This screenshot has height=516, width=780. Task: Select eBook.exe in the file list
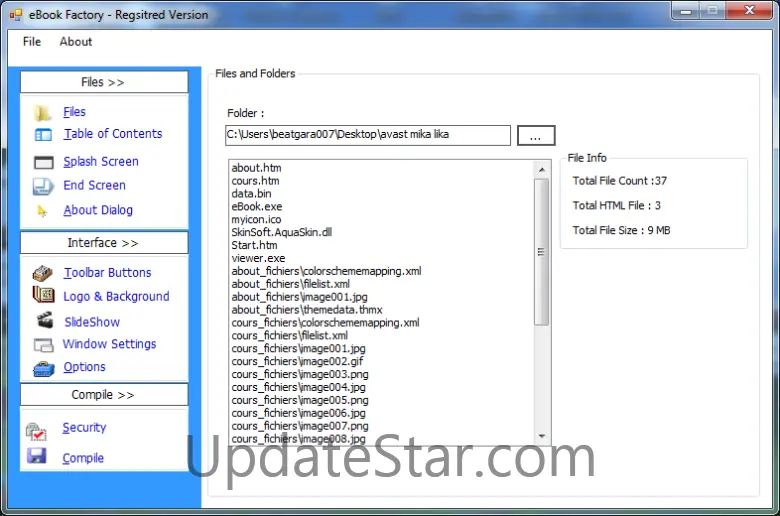(257, 207)
